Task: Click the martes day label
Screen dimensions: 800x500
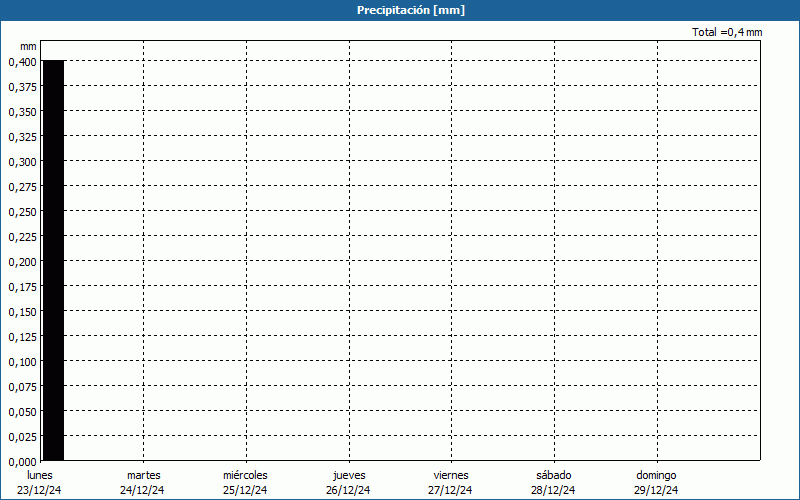Action: click(x=143, y=475)
